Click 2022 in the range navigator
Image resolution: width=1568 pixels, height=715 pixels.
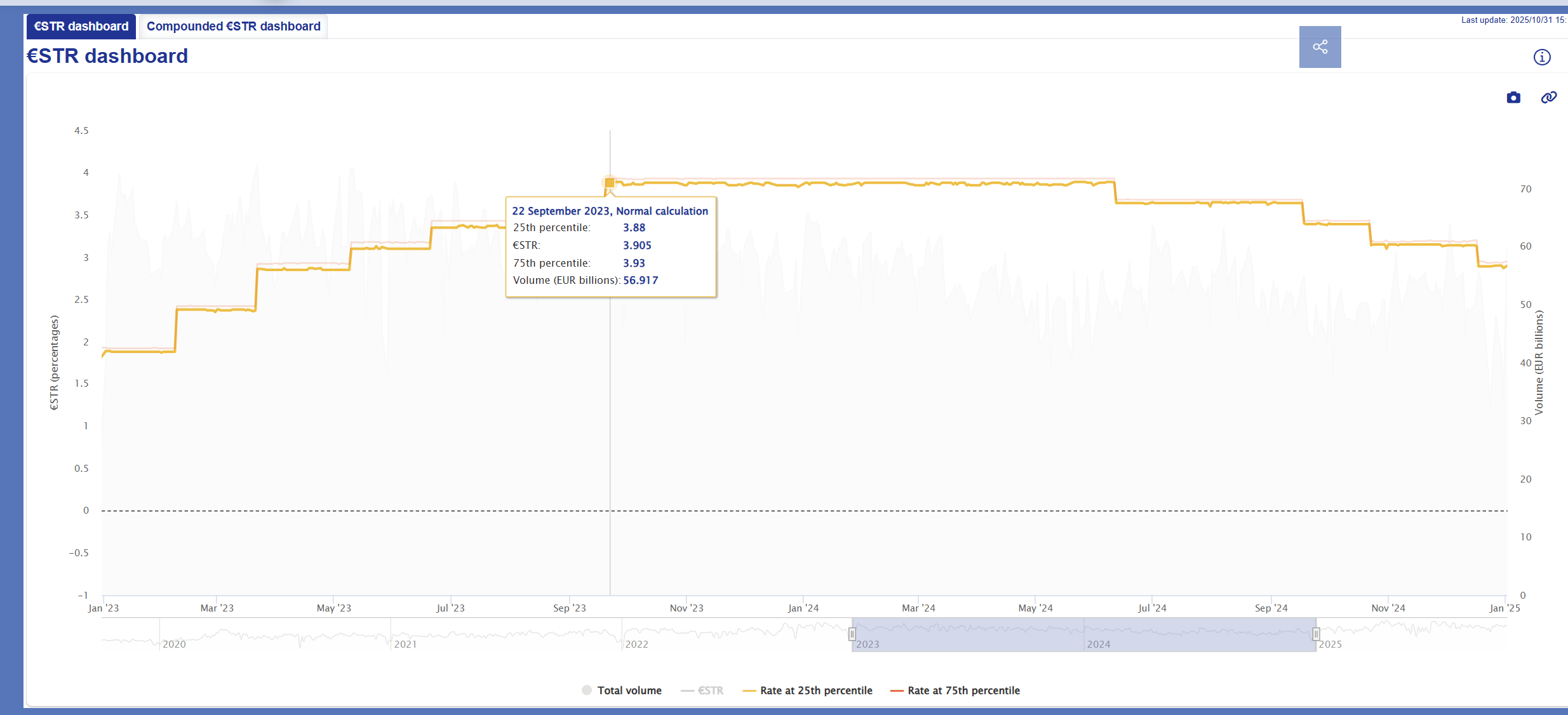[636, 644]
